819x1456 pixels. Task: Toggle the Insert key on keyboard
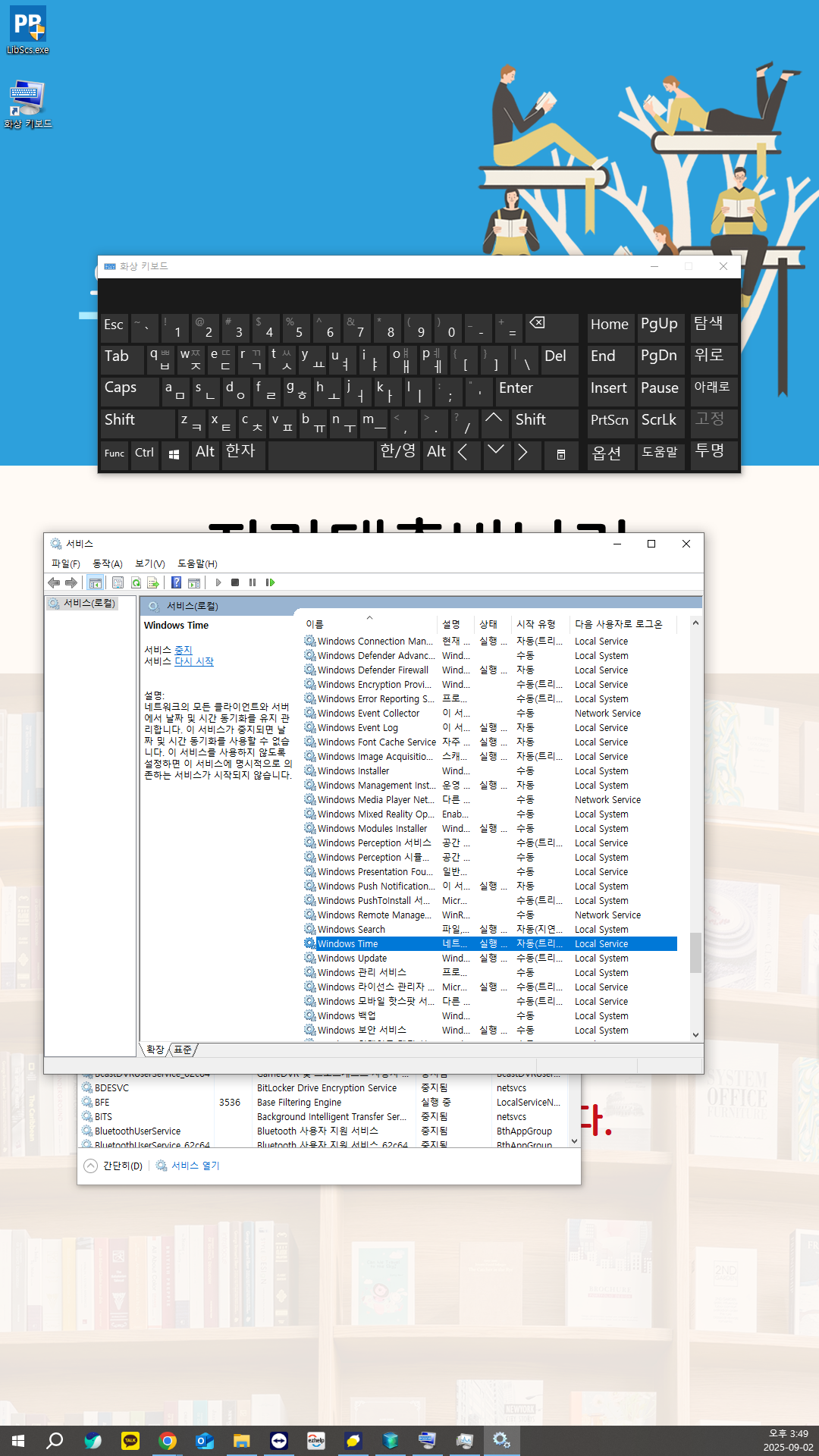click(x=610, y=391)
